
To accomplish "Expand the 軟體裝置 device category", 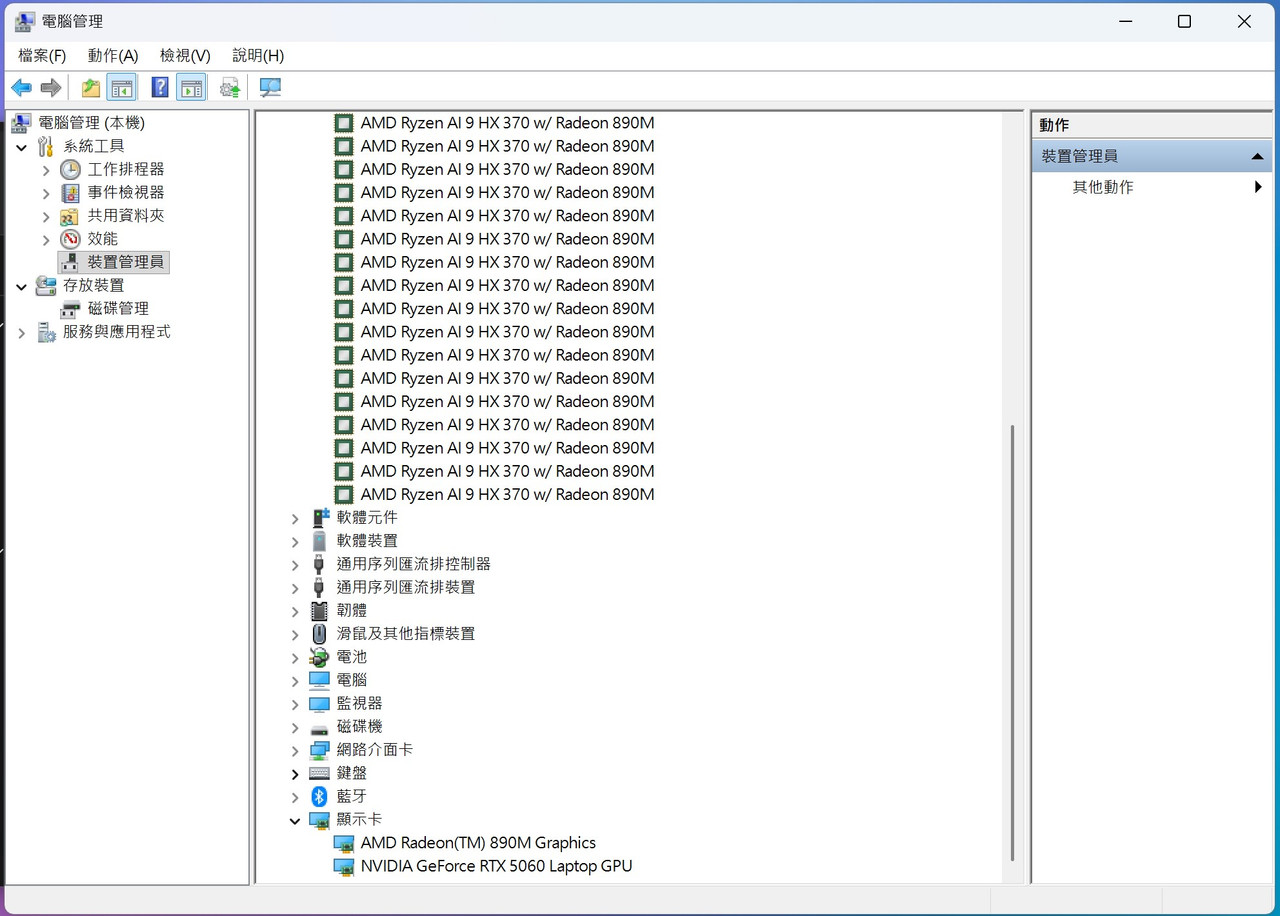I will click(295, 542).
